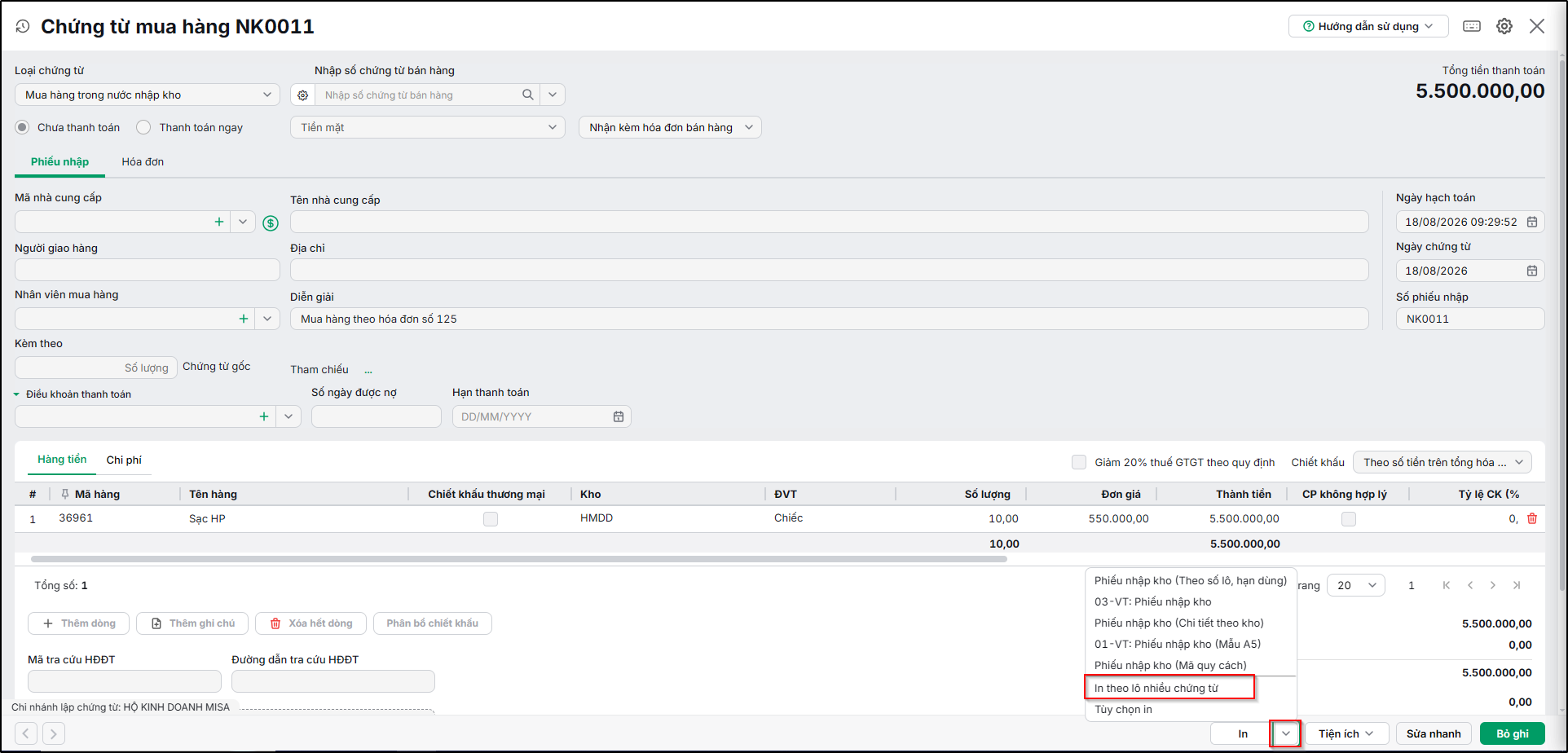Click Phân bổ chiết khấu button
The width and height of the screenshot is (1568, 753).
click(x=433, y=623)
